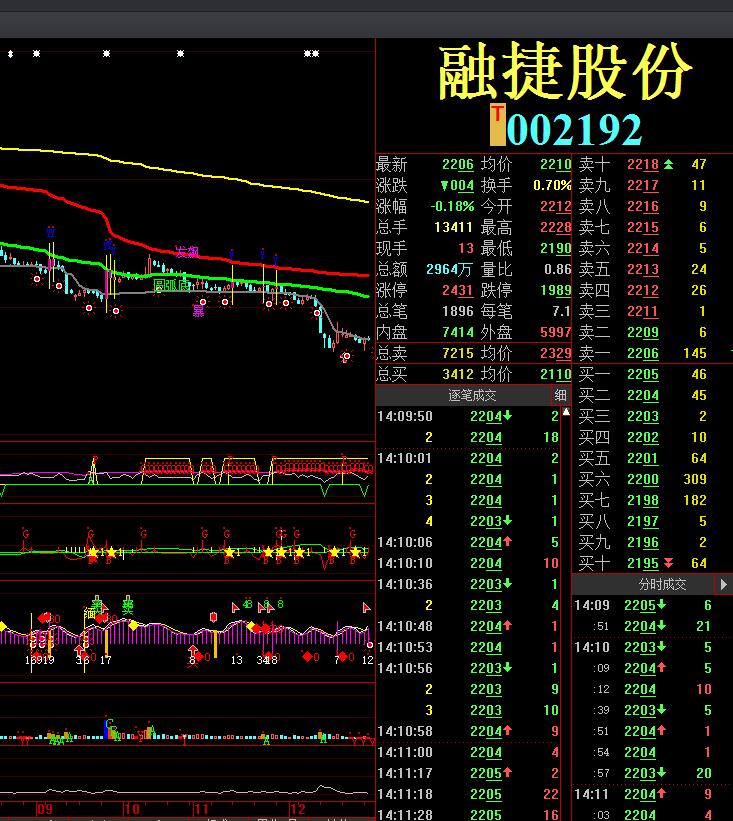Click the 涨停 value 2431

tap(458, 291)
